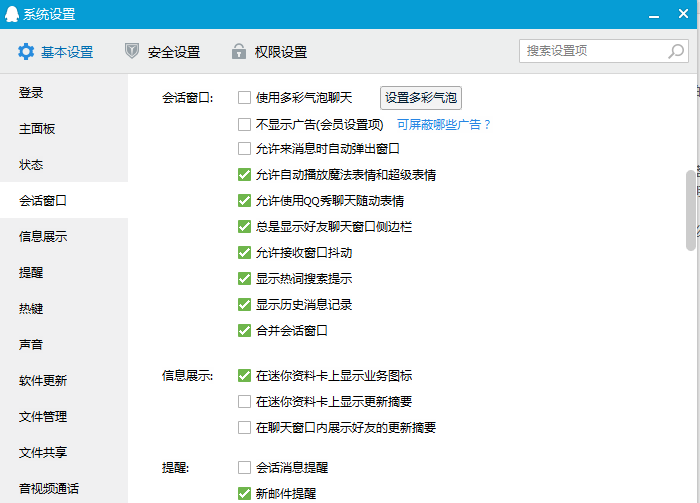Open the 状态 section in sidebar
This screenshot has height=503, width=700.
tap(64, 165)
